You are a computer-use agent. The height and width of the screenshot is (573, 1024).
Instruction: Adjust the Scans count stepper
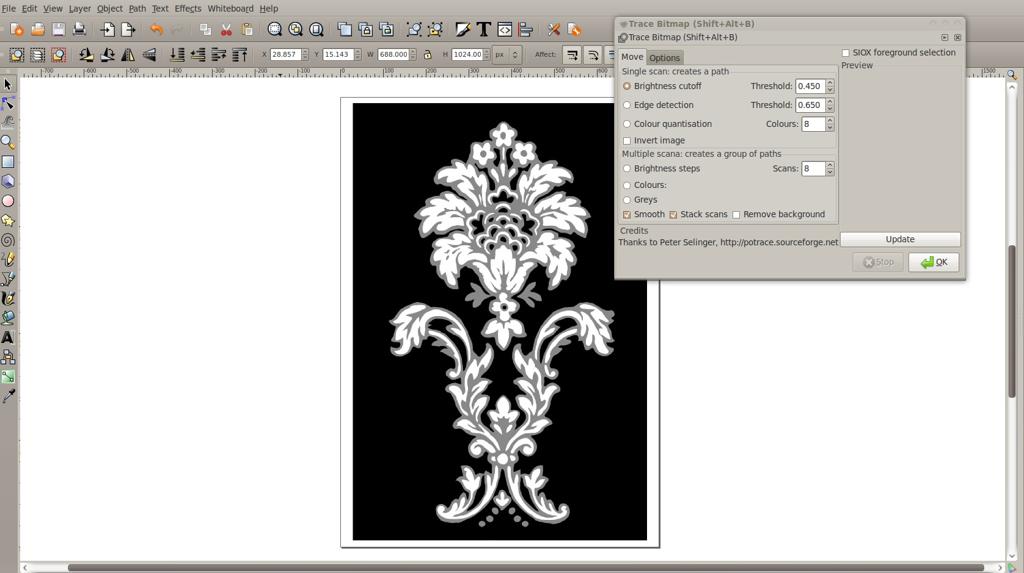pos(830,169)
